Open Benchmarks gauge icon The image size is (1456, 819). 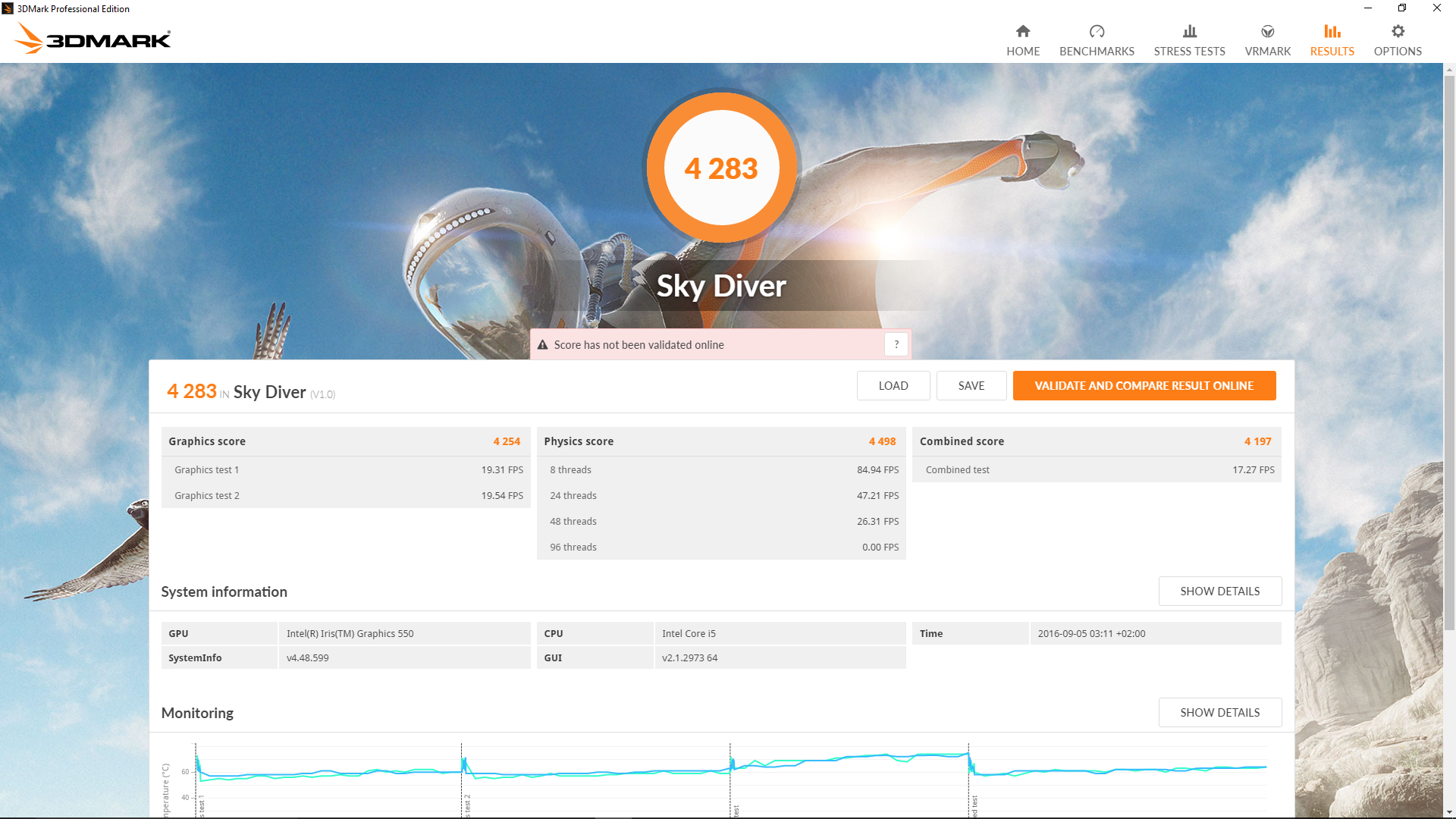point(1097,31)
